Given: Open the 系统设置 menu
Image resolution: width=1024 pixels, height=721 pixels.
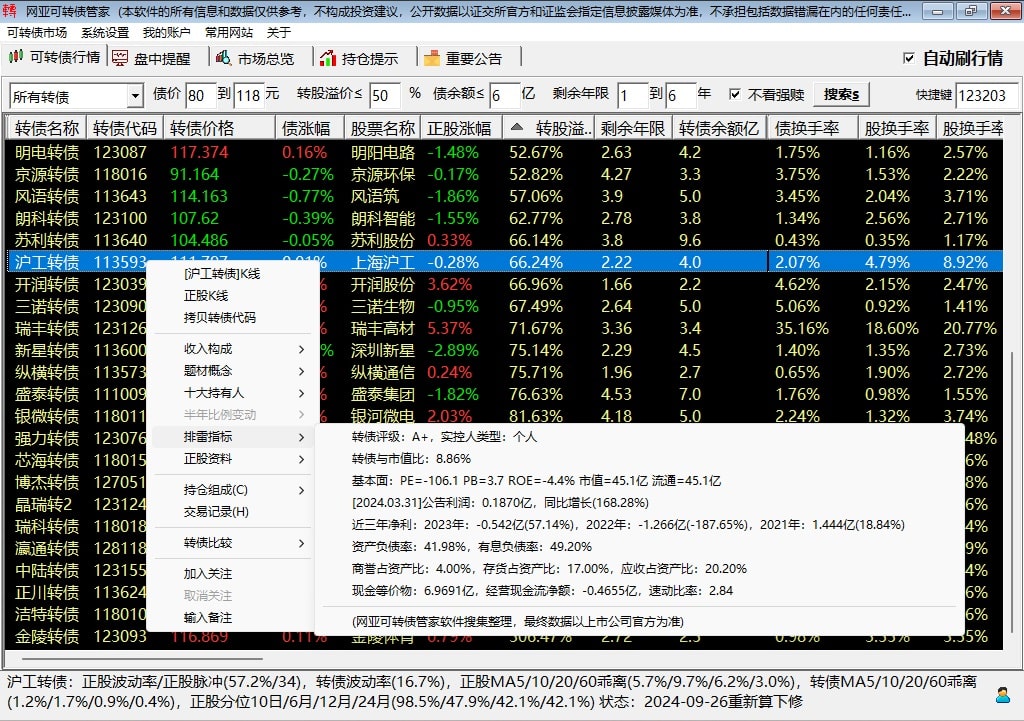Looking at the screenshot, I should coord(105,33).
